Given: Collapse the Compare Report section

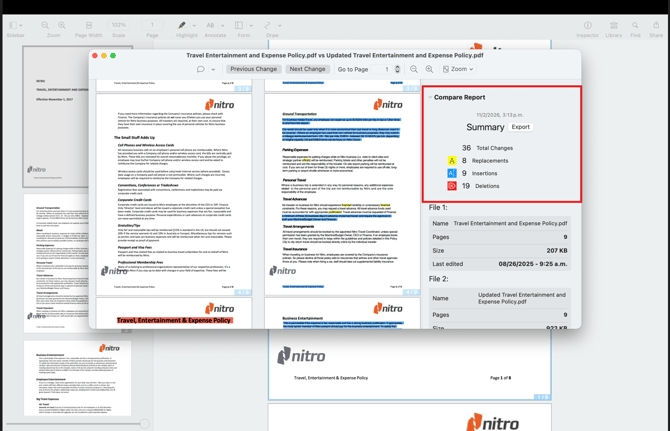Looking at the screenshot, I should 431,98.
